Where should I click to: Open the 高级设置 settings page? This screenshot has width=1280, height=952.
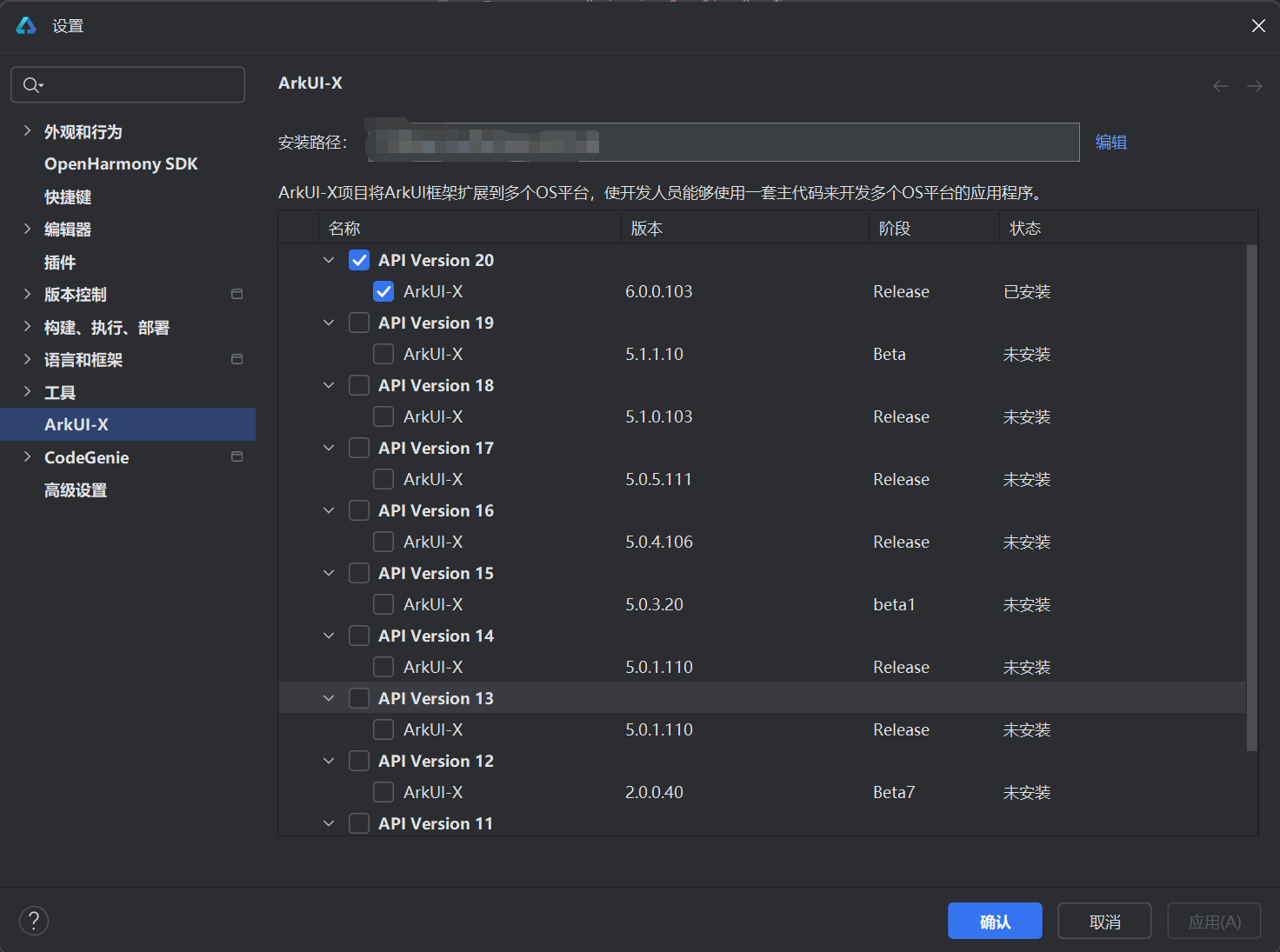click(76, 489)
